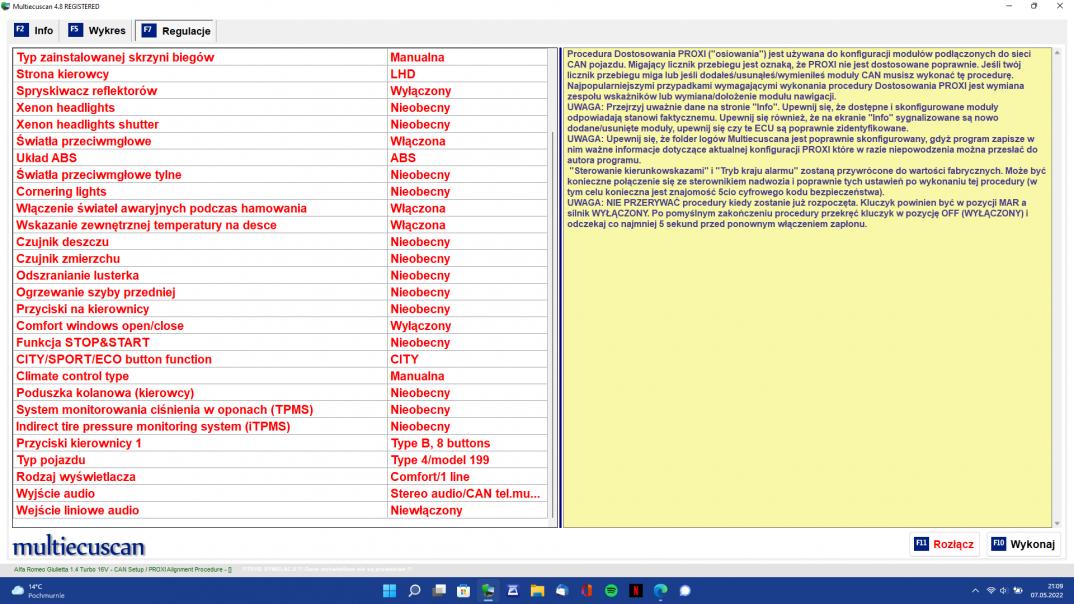Screen dimensions: 1074x604
Task: Open File Explorer from the taskbar
Action: tap(537, 590)
